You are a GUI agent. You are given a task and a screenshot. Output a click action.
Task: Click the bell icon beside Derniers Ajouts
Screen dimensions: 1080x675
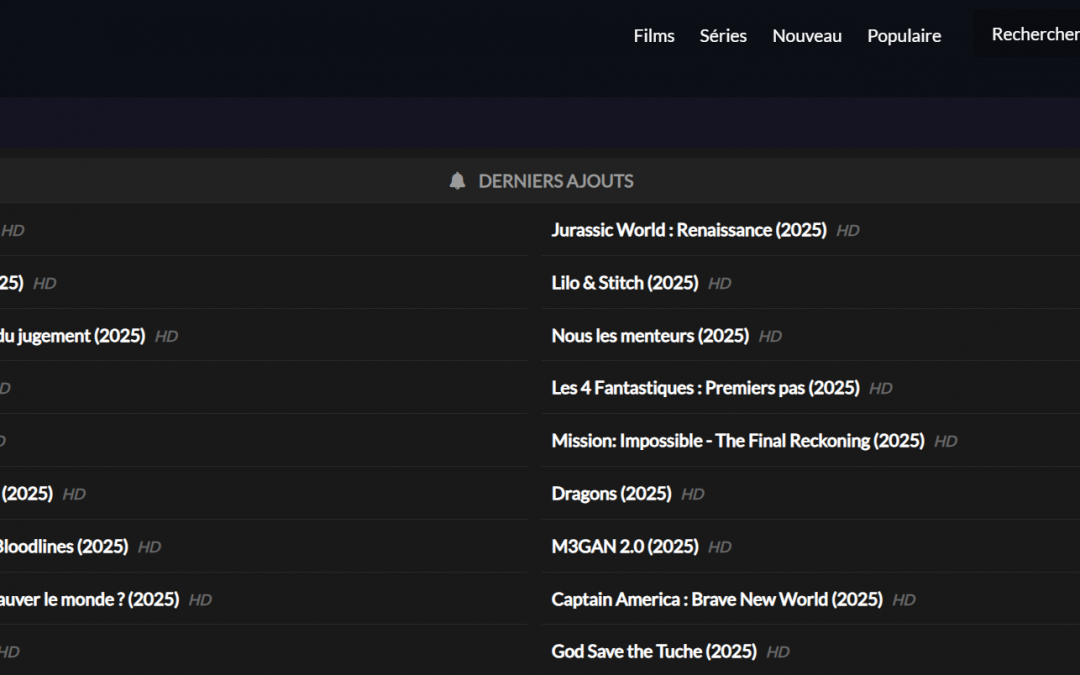point(457,181)
